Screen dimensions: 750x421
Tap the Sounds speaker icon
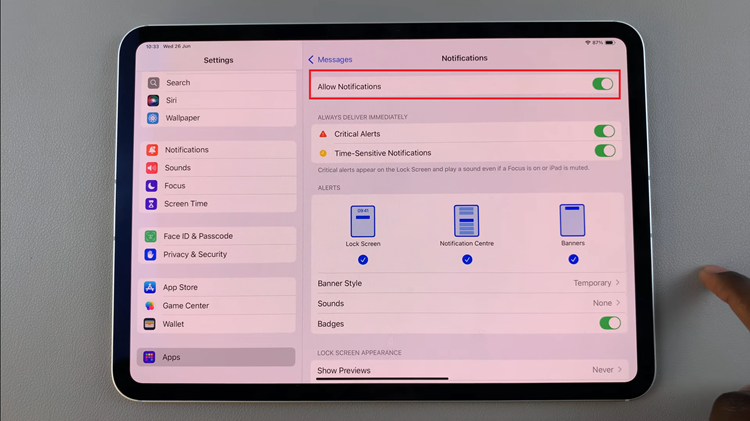[152, 168]
